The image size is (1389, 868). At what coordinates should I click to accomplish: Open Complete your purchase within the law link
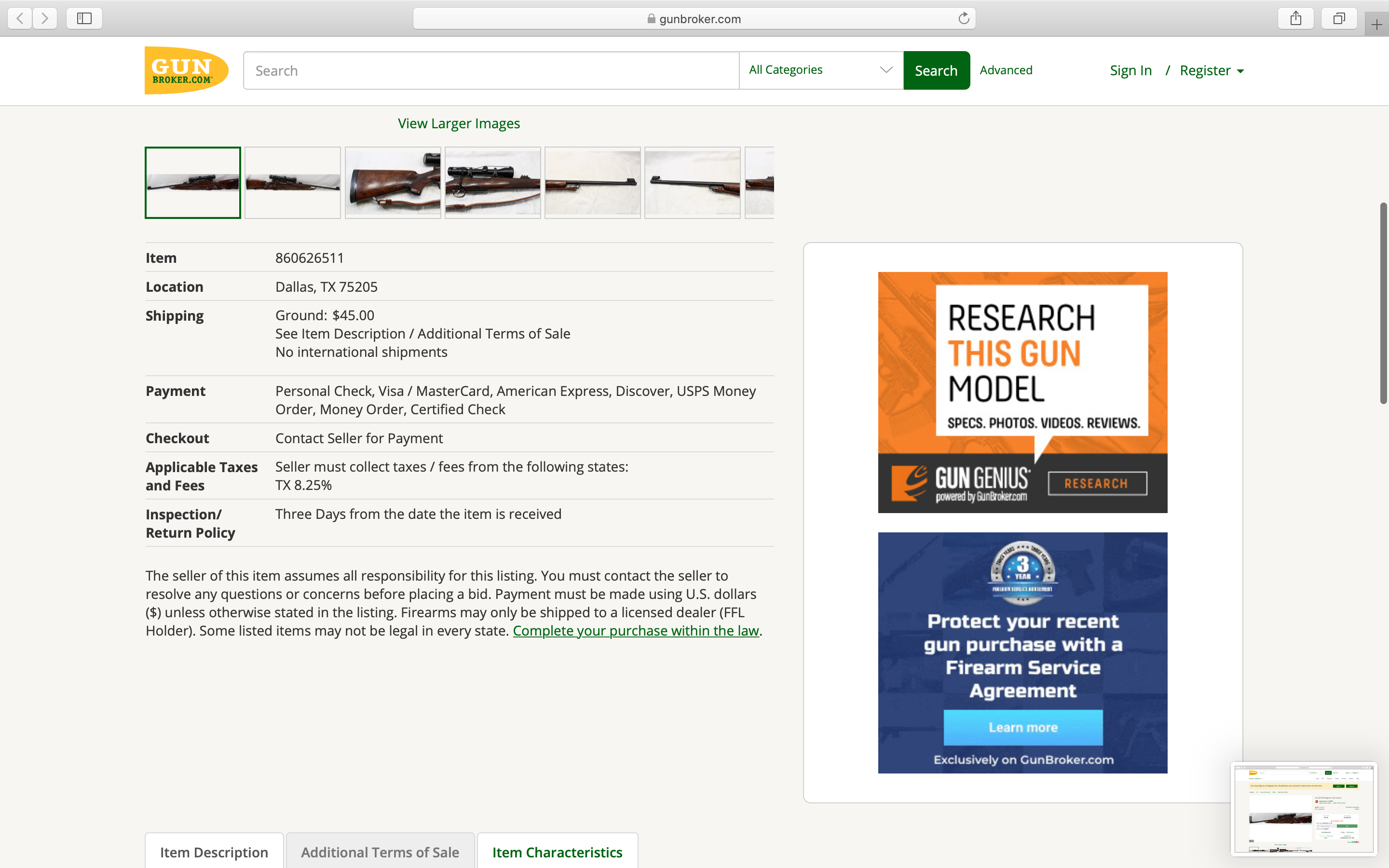(635, 630)
